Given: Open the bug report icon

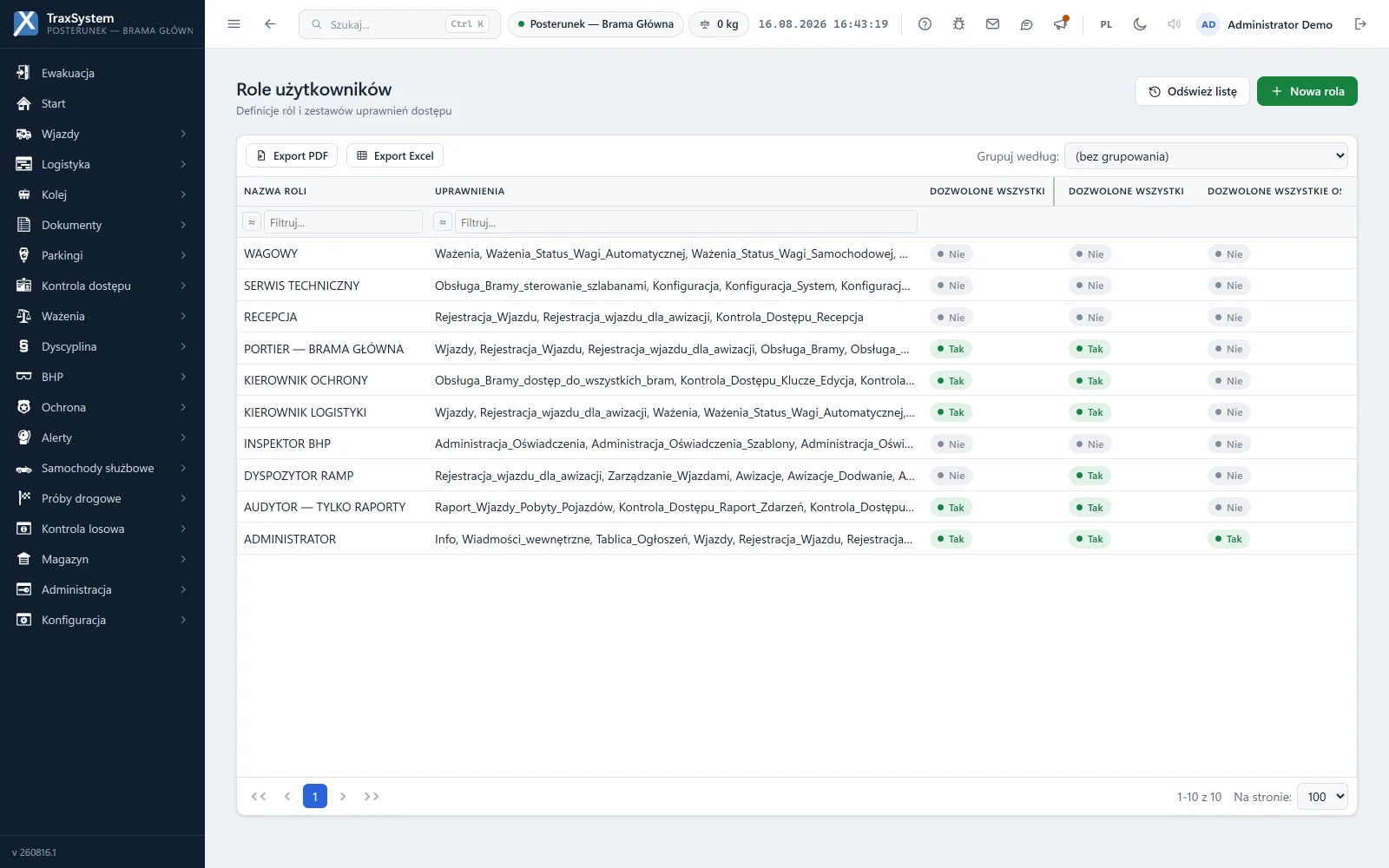Looking at the screenshot, I should [x=958, y=24].
